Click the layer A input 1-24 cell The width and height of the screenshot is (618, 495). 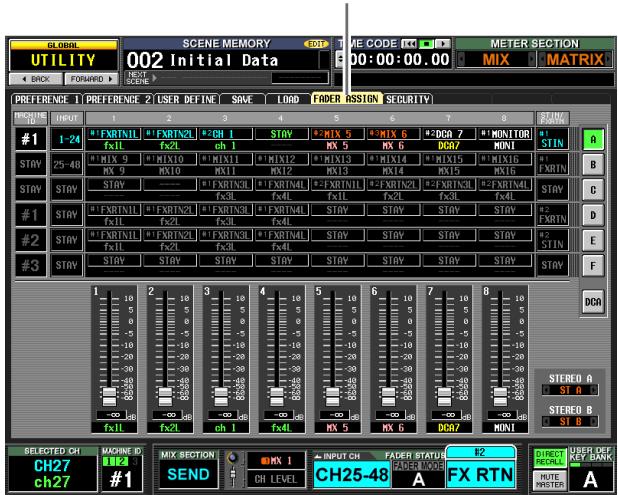click(x=67, y=139)
